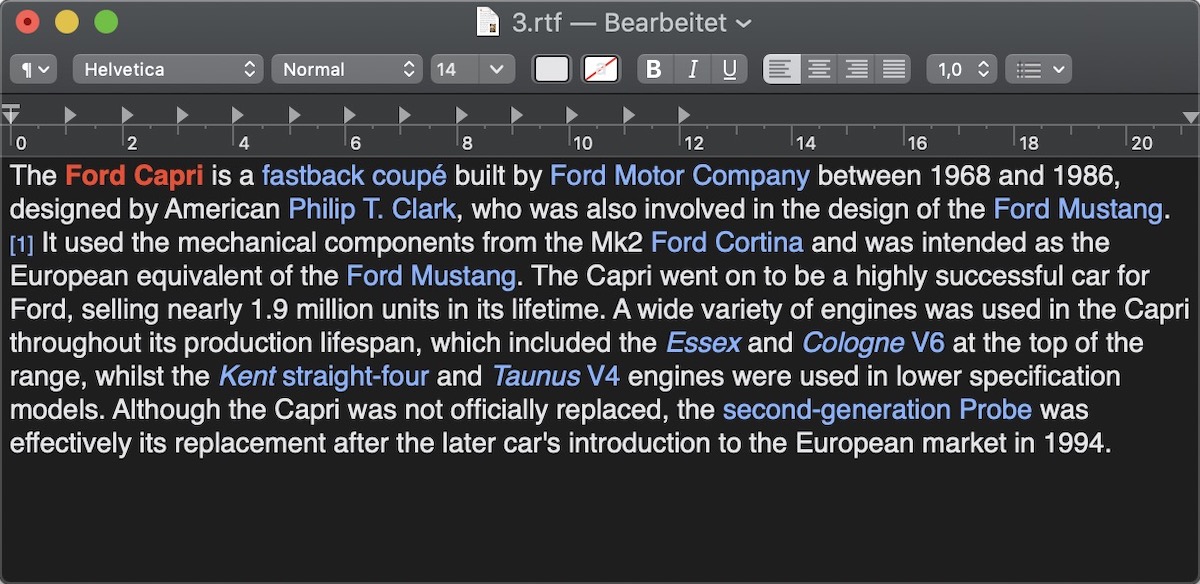Click the tab stop just before ruler mark 2
Viewport: 1200px width, 584px height.
[x=126, y=116]
